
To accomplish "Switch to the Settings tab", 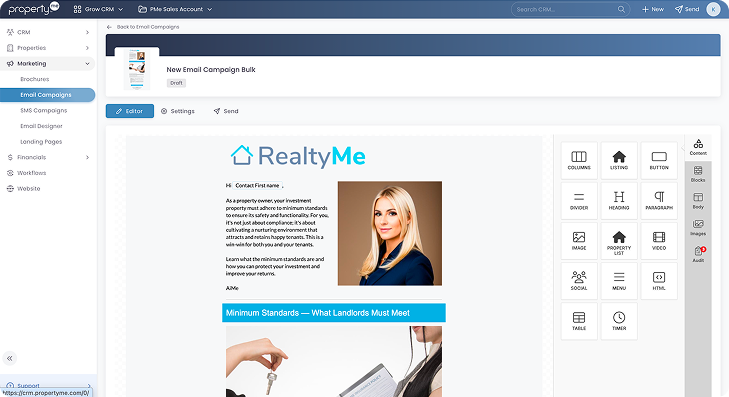I will tap(178, 111).
